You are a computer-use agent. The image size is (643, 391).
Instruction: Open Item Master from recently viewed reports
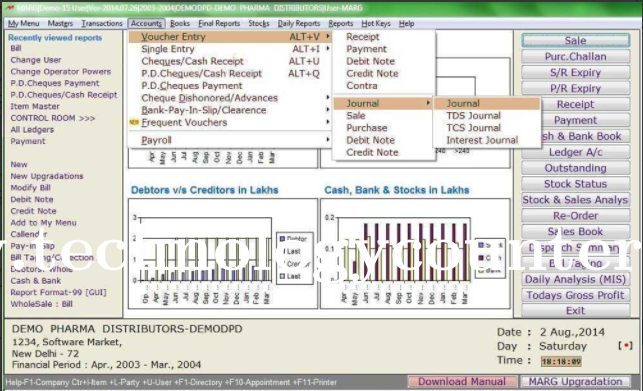[x=35, y=106]
